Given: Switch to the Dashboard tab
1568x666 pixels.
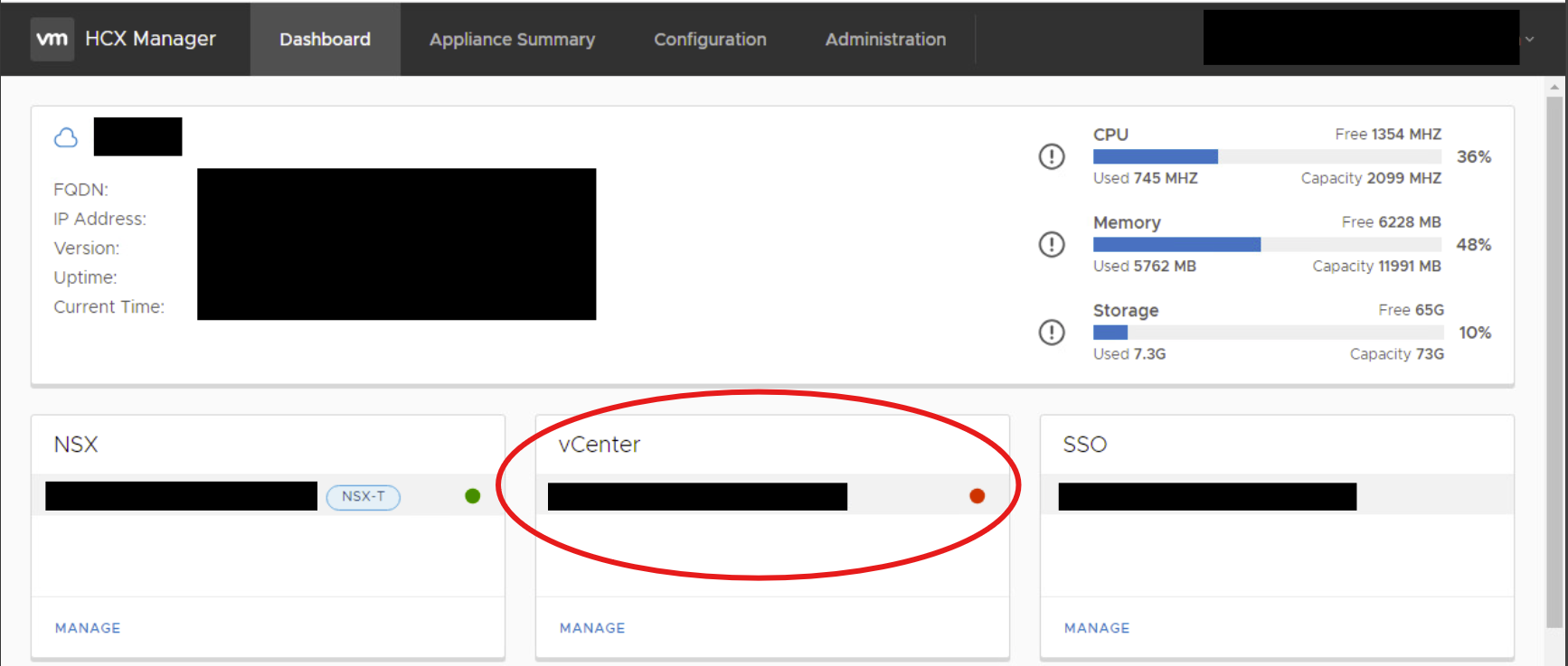Looking at the screenshot, I should [326, 39].
